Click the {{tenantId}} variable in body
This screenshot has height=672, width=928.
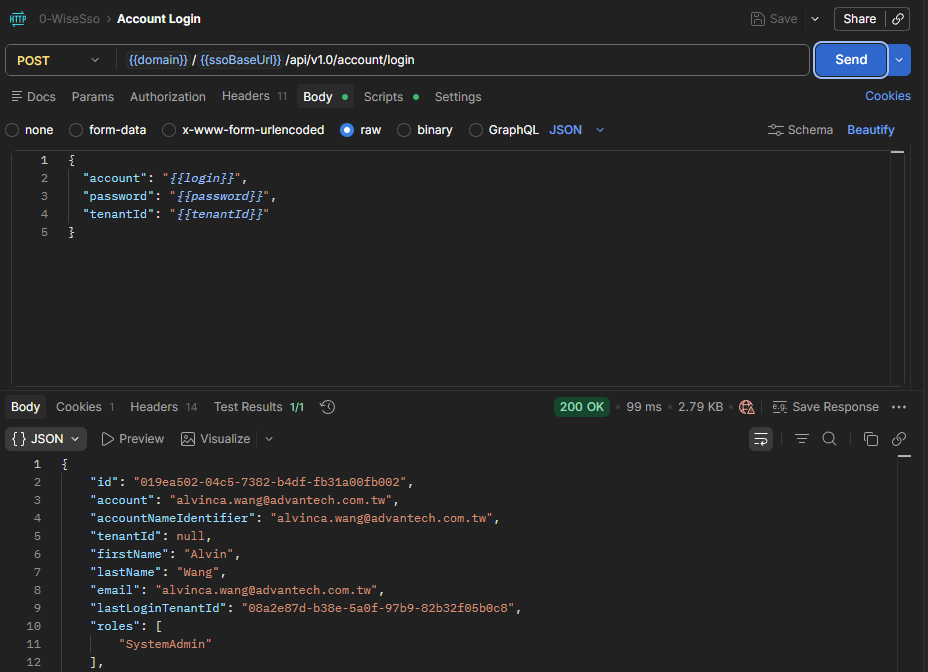tap(220, 214)
